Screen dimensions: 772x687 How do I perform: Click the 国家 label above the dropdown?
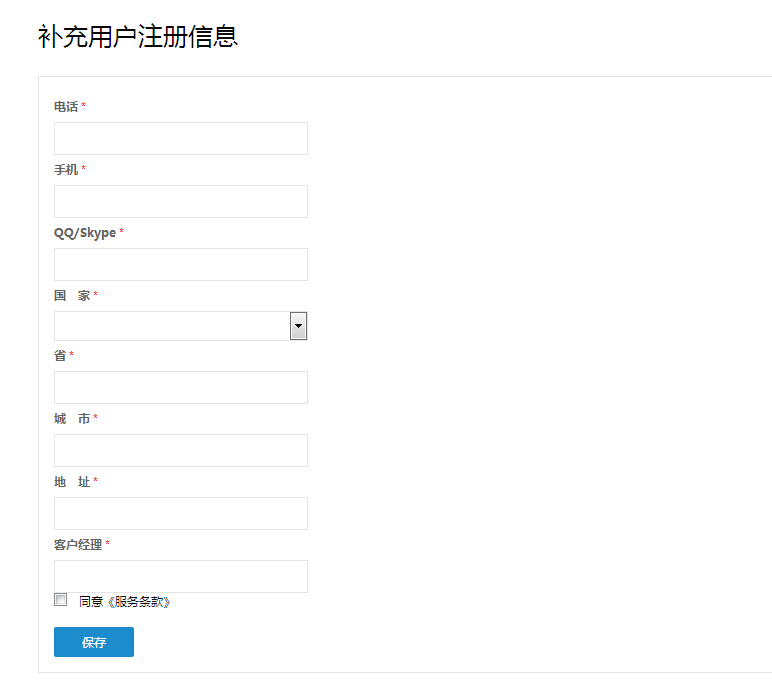72,296
